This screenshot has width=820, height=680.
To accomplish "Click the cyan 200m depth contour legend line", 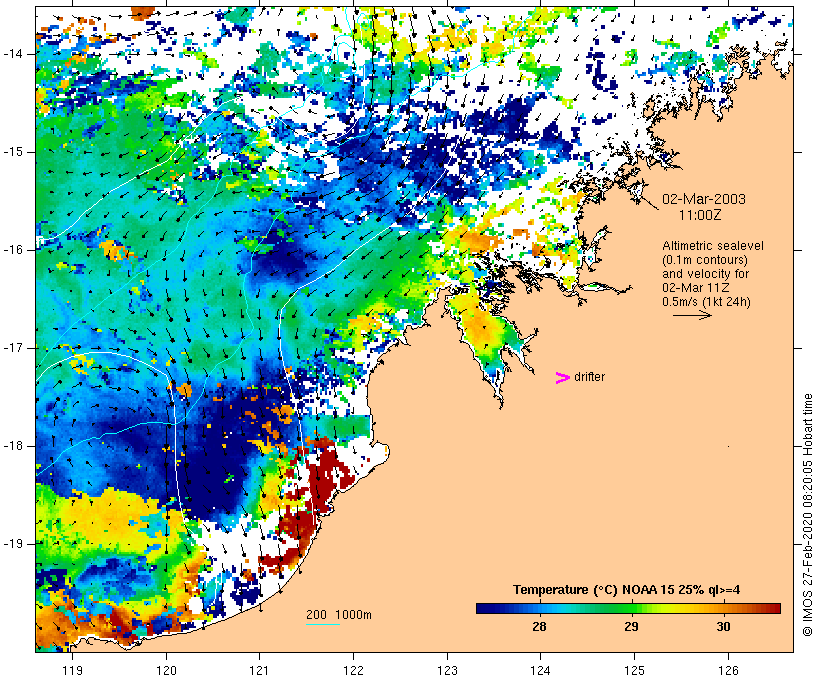I will (x=323, y=624).
